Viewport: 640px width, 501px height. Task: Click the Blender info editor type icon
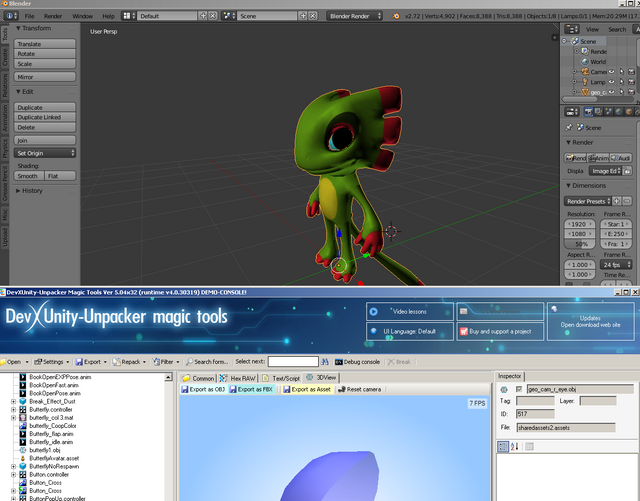(x=11, y=16)
